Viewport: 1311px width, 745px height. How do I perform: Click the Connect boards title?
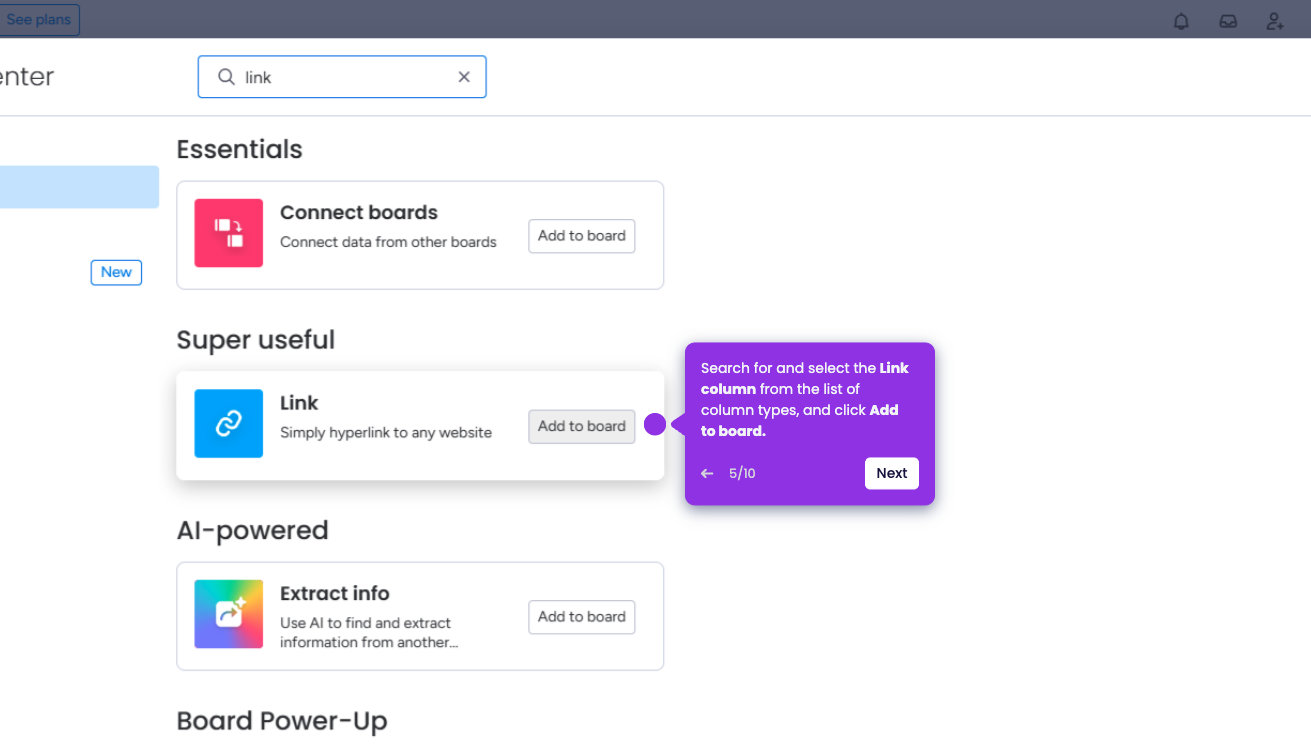pyautogui.click(x=359, y=213)
